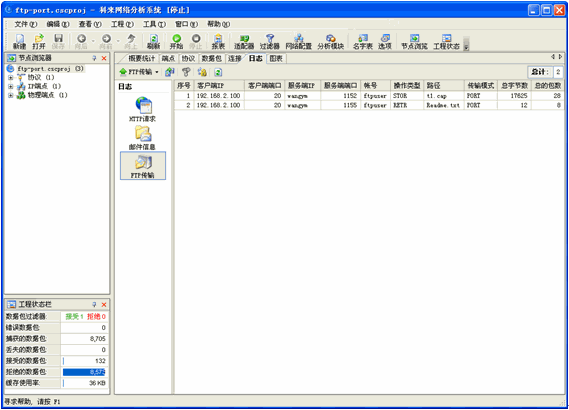
Task: Open the back (向后) history dropdown arrow
Action: point(93,42)
